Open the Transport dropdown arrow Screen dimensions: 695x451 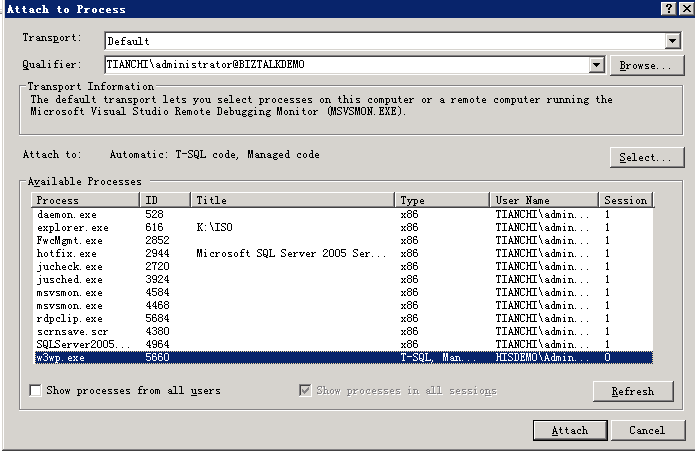pos(672,41)
